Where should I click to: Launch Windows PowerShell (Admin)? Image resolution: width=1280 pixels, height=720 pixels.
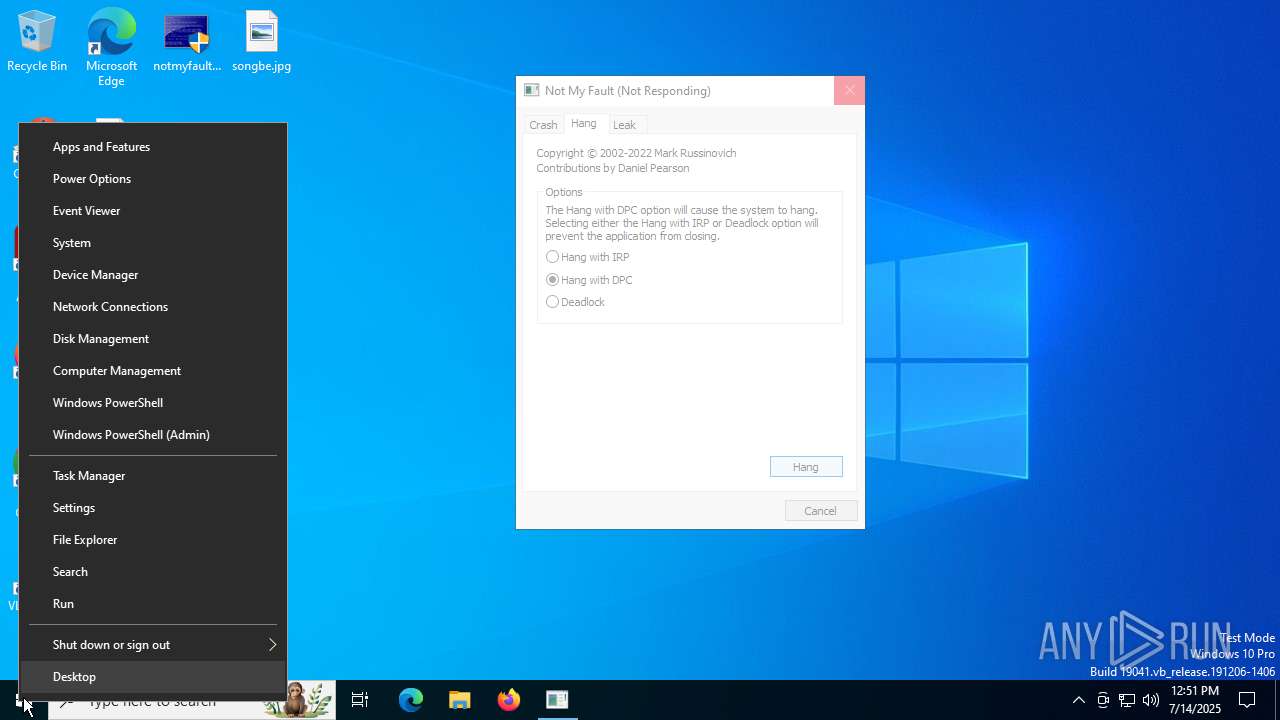click(153, 435)
